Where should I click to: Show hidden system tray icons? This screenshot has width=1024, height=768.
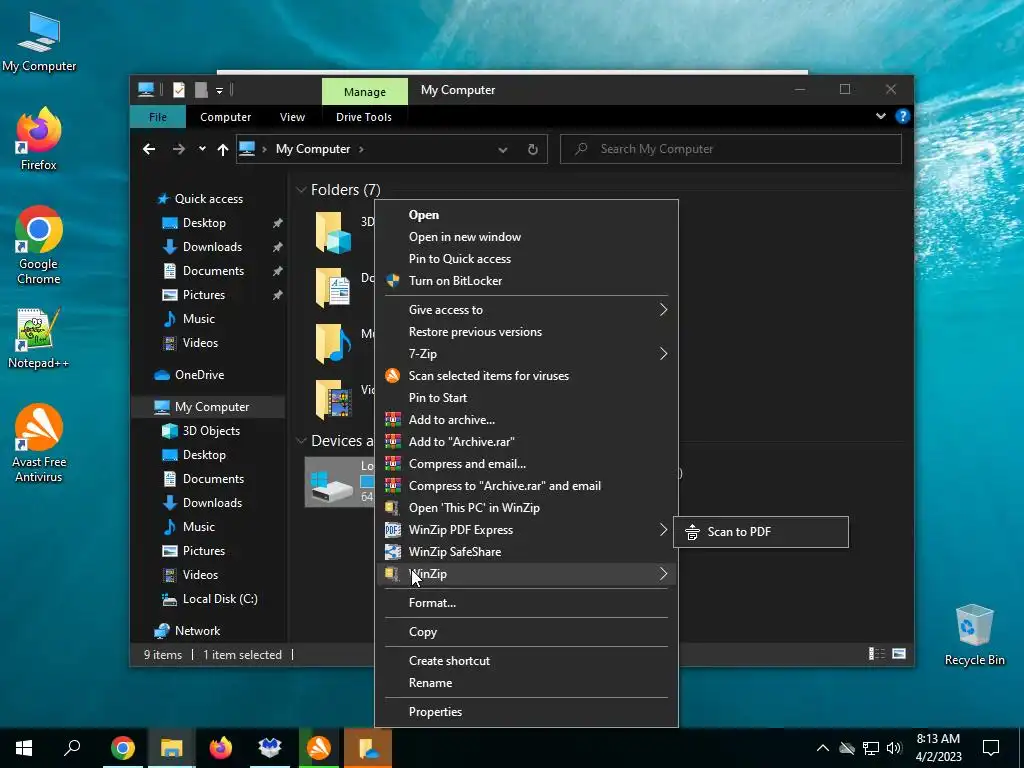[x=823, y=748]
